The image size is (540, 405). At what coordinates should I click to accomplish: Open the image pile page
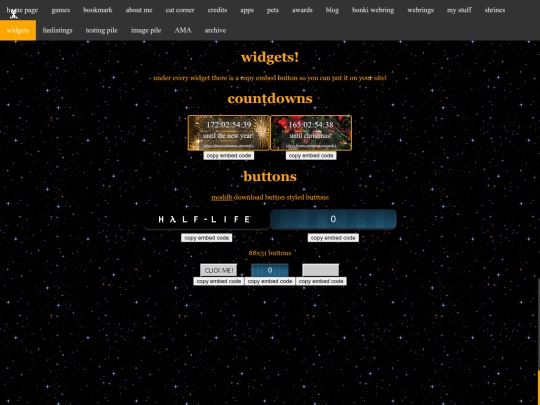click(146, 30)
